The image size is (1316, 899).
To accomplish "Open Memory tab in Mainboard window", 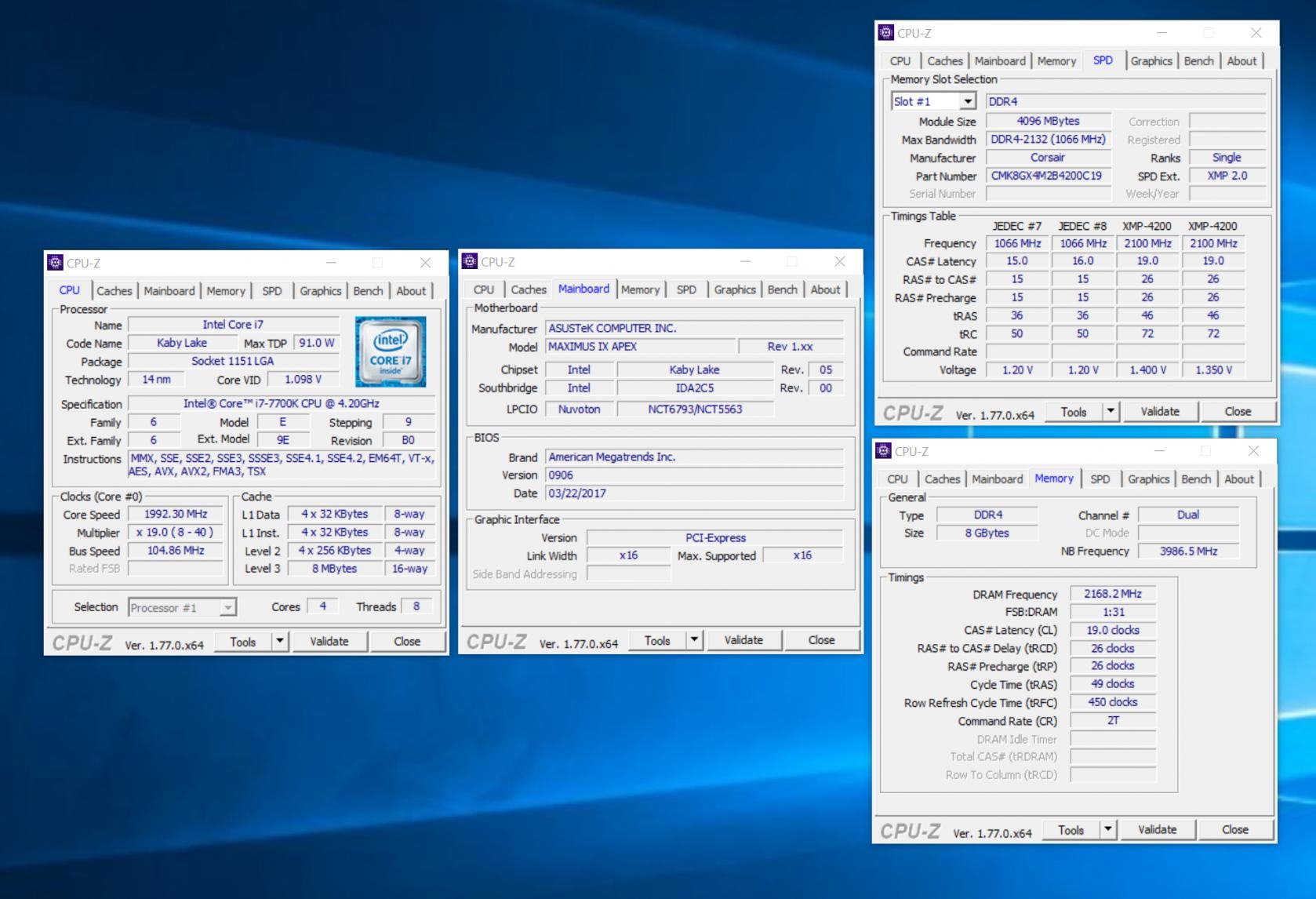I will click(640, 289).
